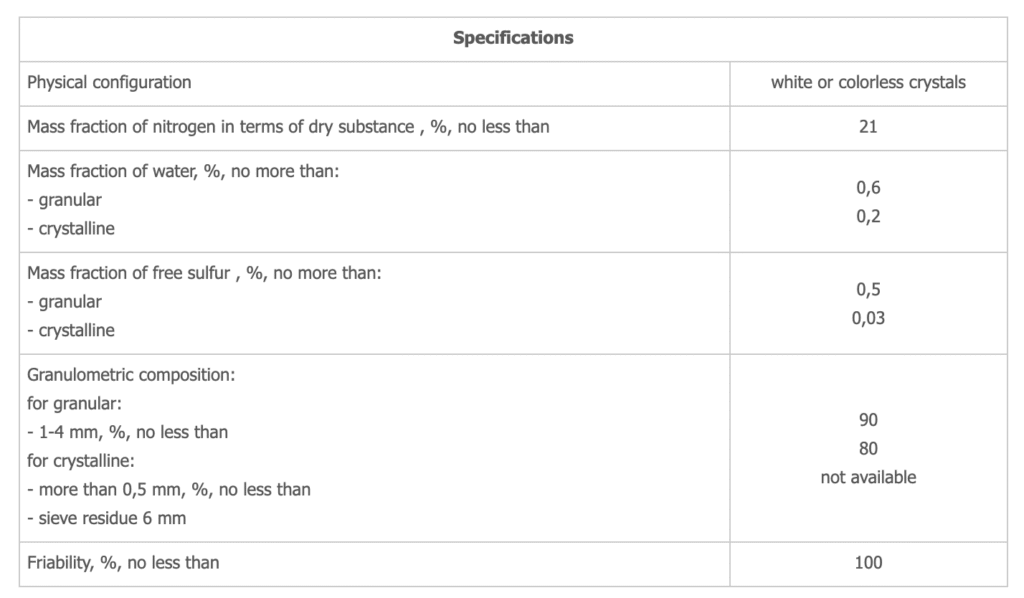This screenshot has width=1024, height=598.
Task: Click the nitrogen value 21
Action: (x=868, y=127)
